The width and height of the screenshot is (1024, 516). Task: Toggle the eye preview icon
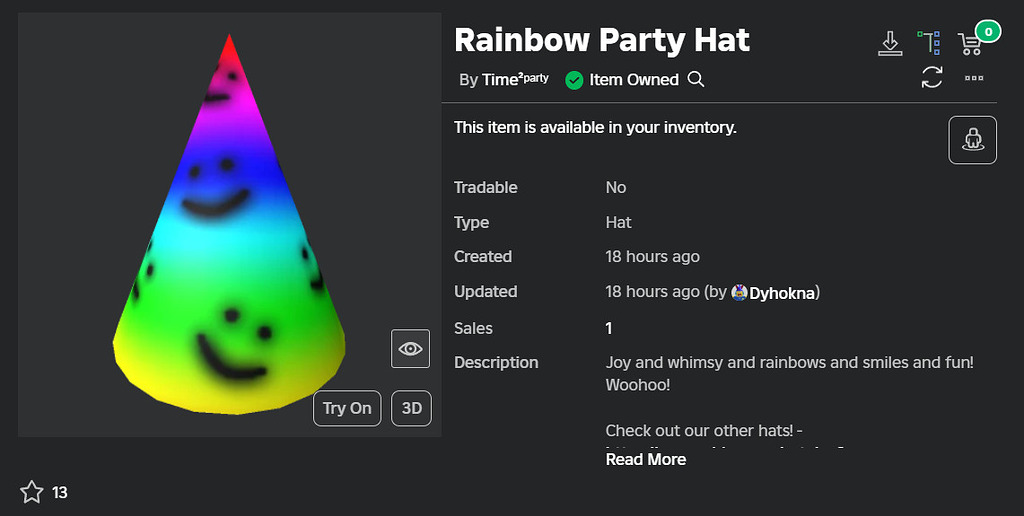(410, 349)
